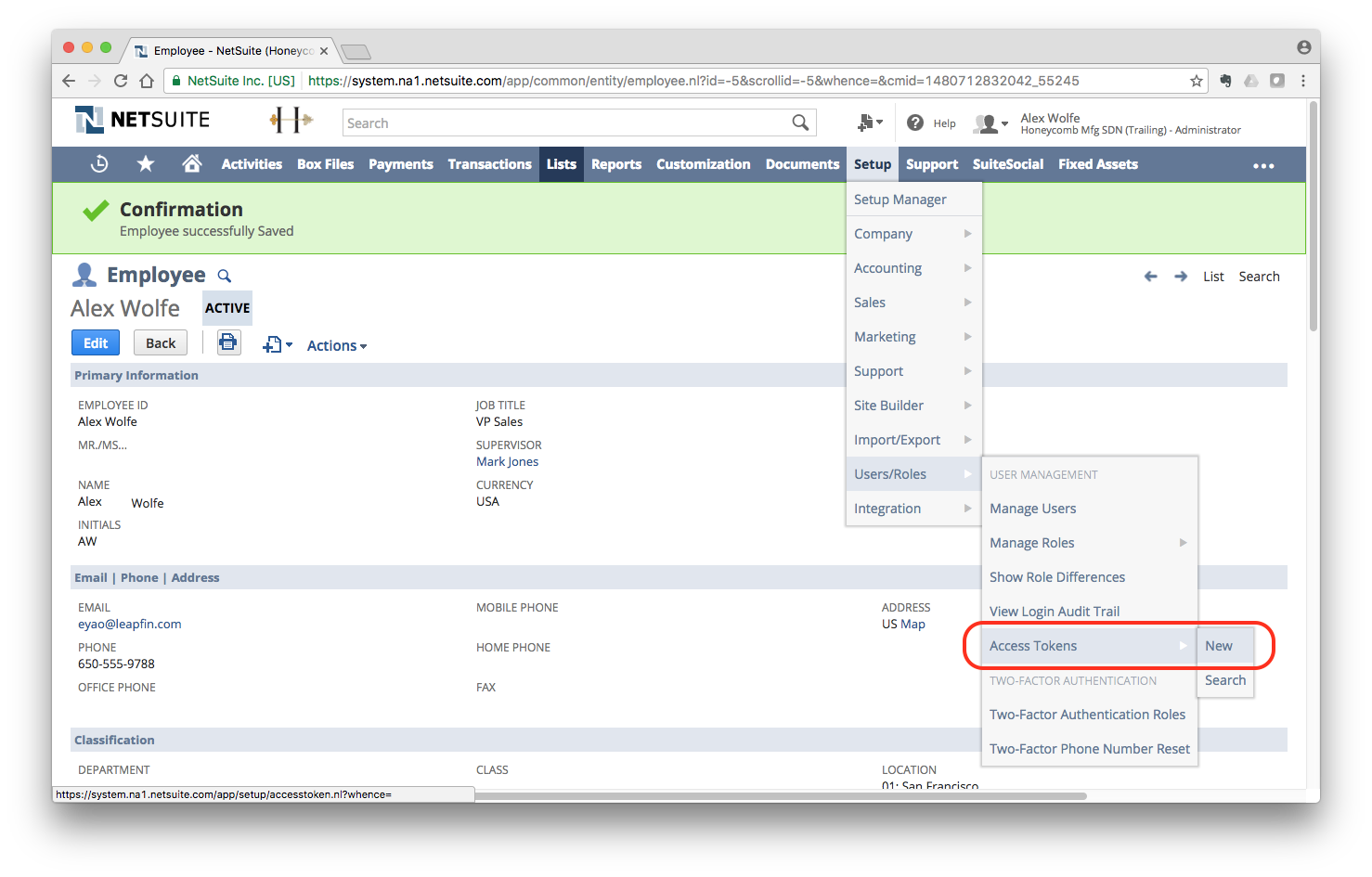Viewport: 1372px width, 877px height.
Task: Go to the Home icon
Action: (192, 164)
